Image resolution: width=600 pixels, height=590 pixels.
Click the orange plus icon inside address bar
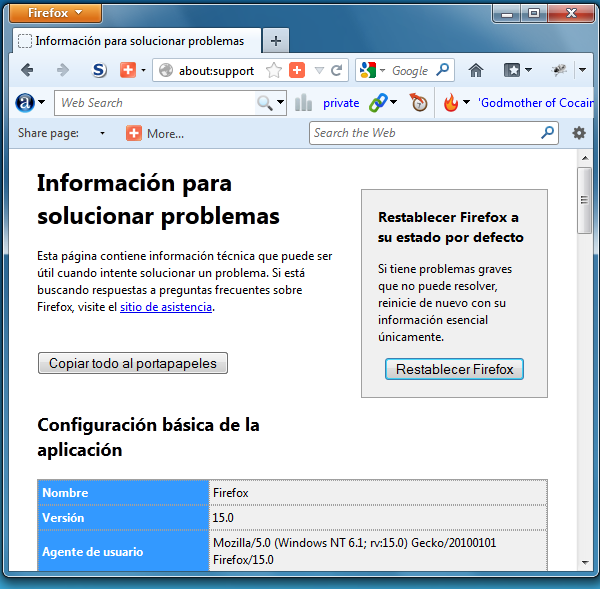[x=297, y=70]
